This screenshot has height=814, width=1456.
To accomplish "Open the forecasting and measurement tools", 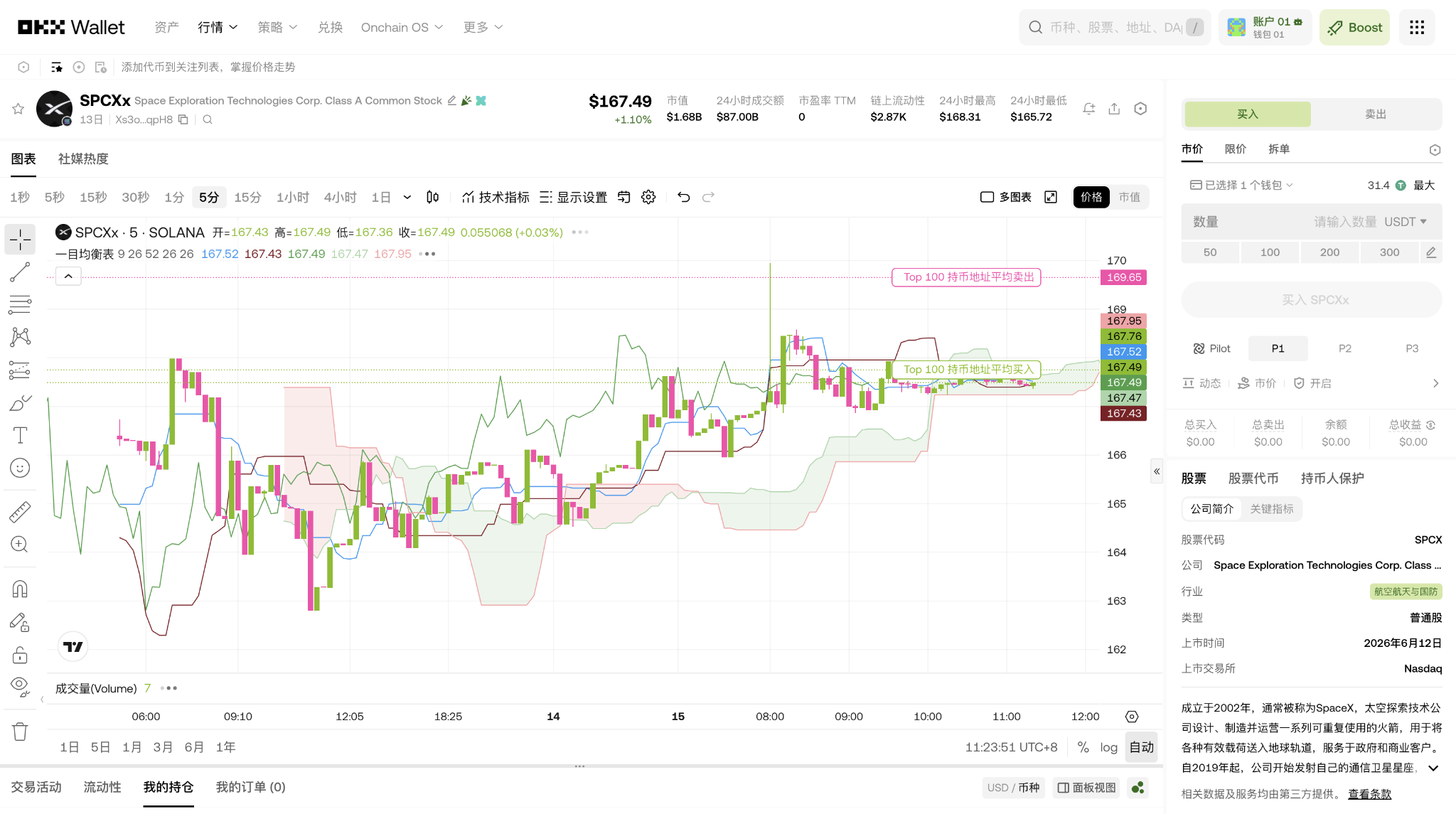I will [x=20, y=370].
